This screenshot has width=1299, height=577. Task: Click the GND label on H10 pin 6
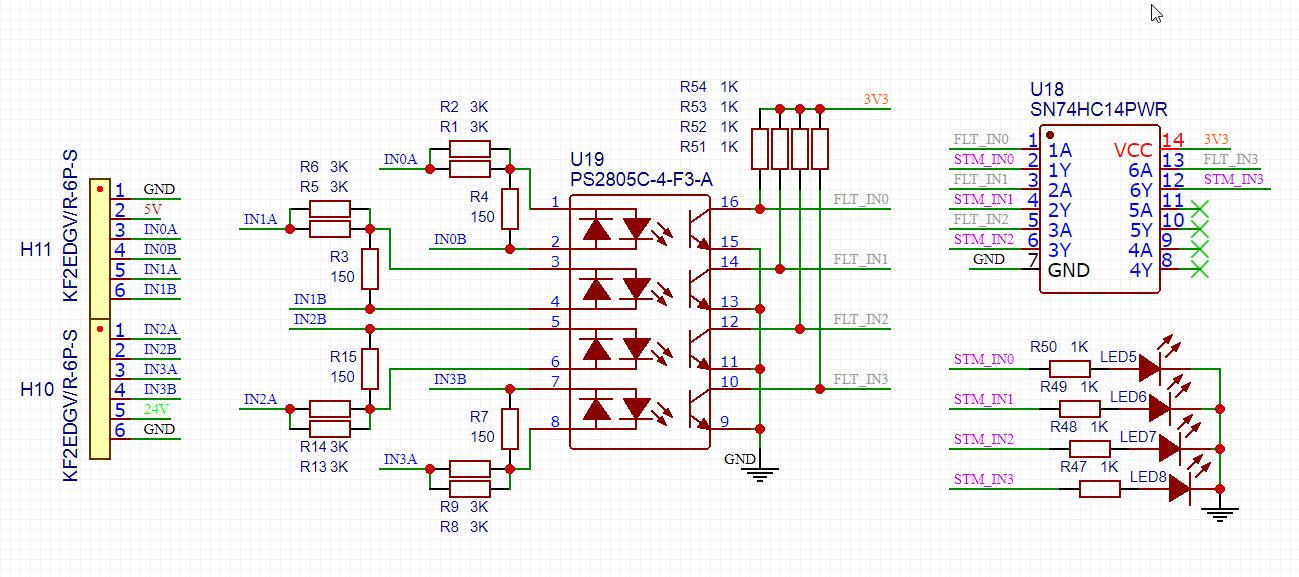pyautogui.click(x=159, y=429)
